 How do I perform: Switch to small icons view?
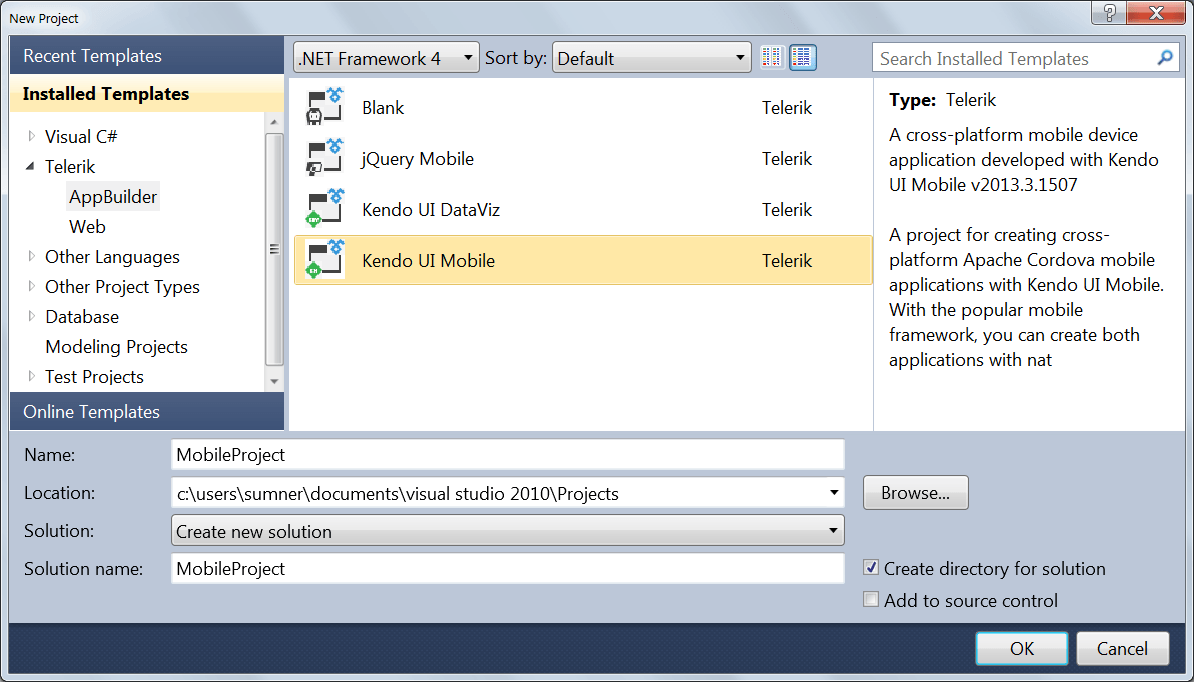pos(771,58)
